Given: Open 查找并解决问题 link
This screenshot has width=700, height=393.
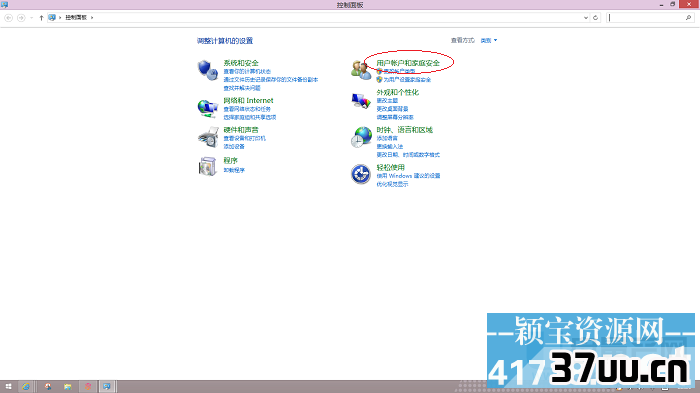Looking at the screenshot, I should [242, 88].
